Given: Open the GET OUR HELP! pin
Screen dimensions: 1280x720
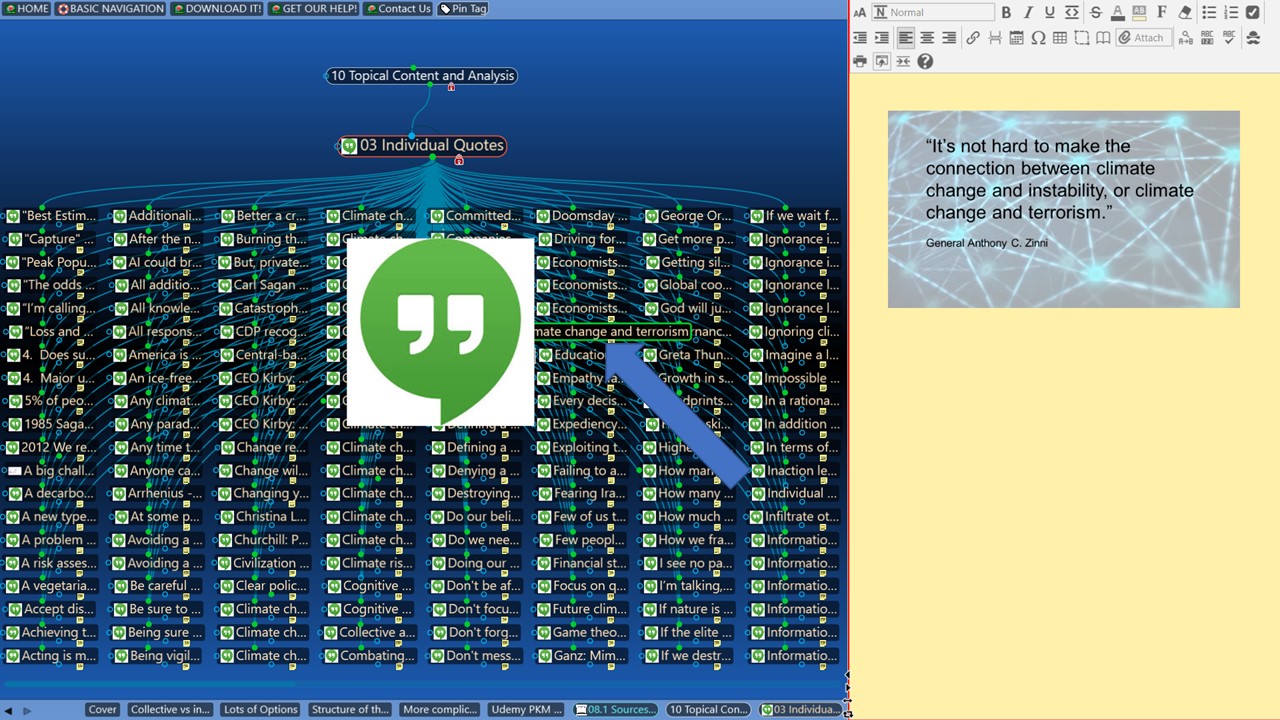Looking at the screenshot, I should point(313,9).
